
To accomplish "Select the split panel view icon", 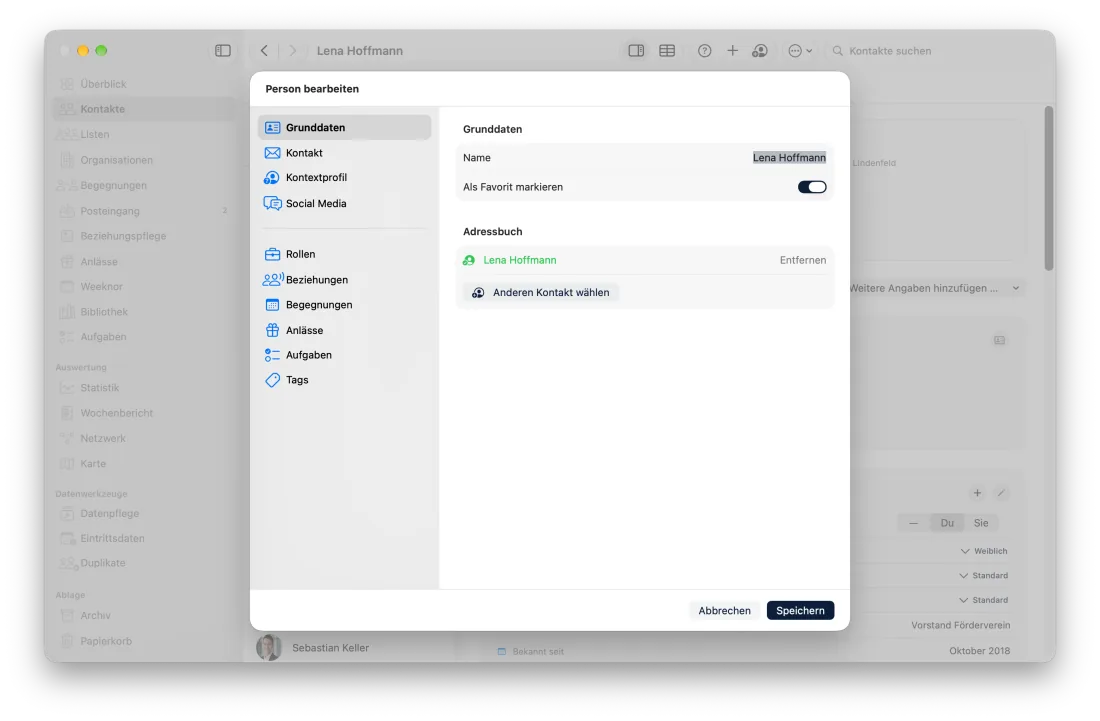I will (636, 50).
